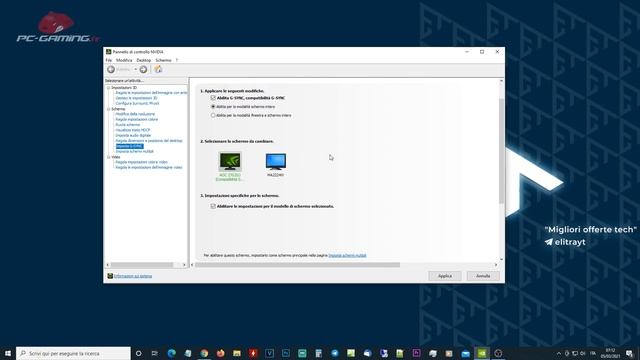Open the Windows Start menu
The image size is (640, 360).
(8, 353)
